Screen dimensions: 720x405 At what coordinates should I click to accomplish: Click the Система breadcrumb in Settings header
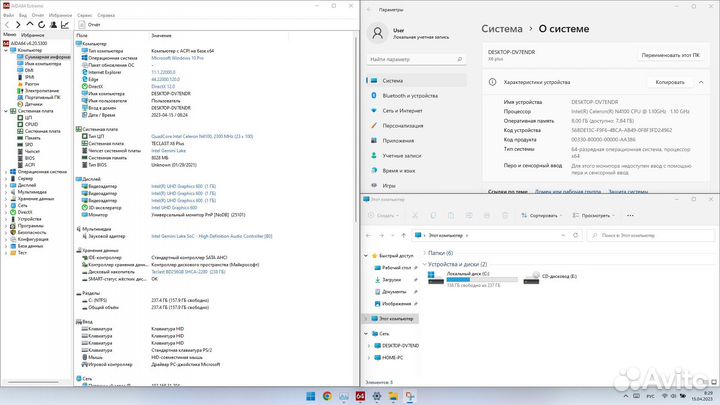[502, 28]
